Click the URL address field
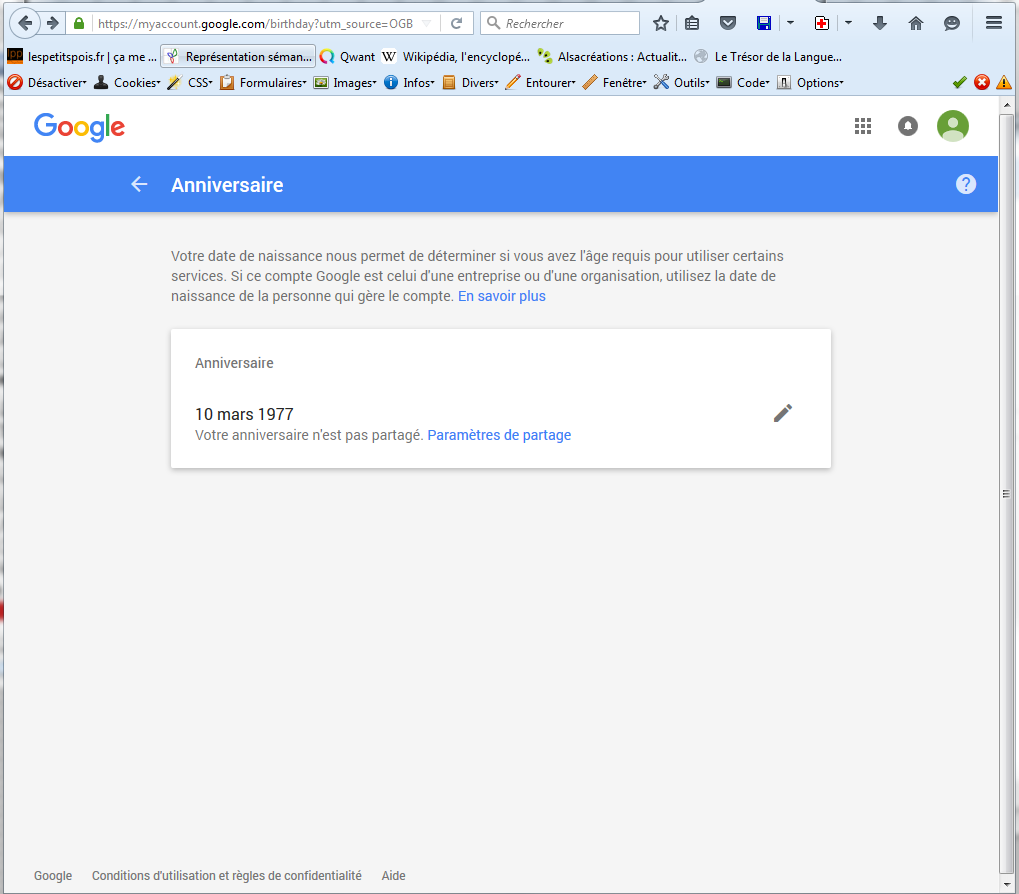 [x=255, y=23]
